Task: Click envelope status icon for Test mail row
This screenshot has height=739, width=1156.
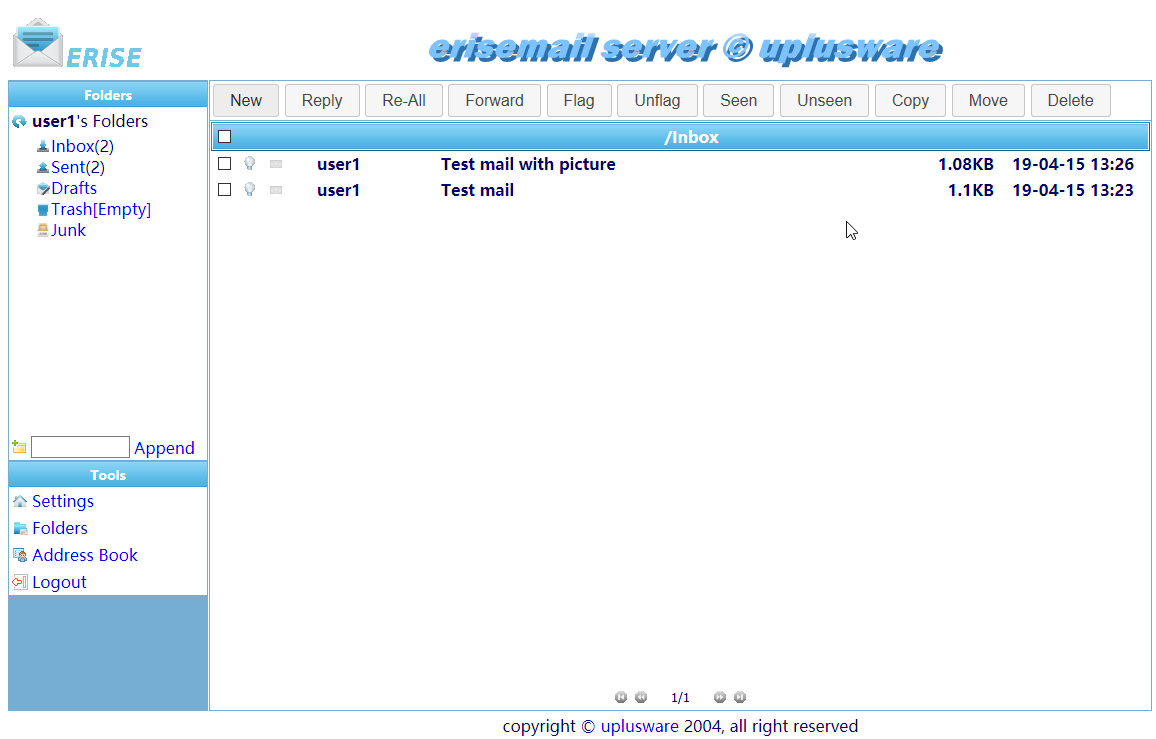Action: [276, 190]
